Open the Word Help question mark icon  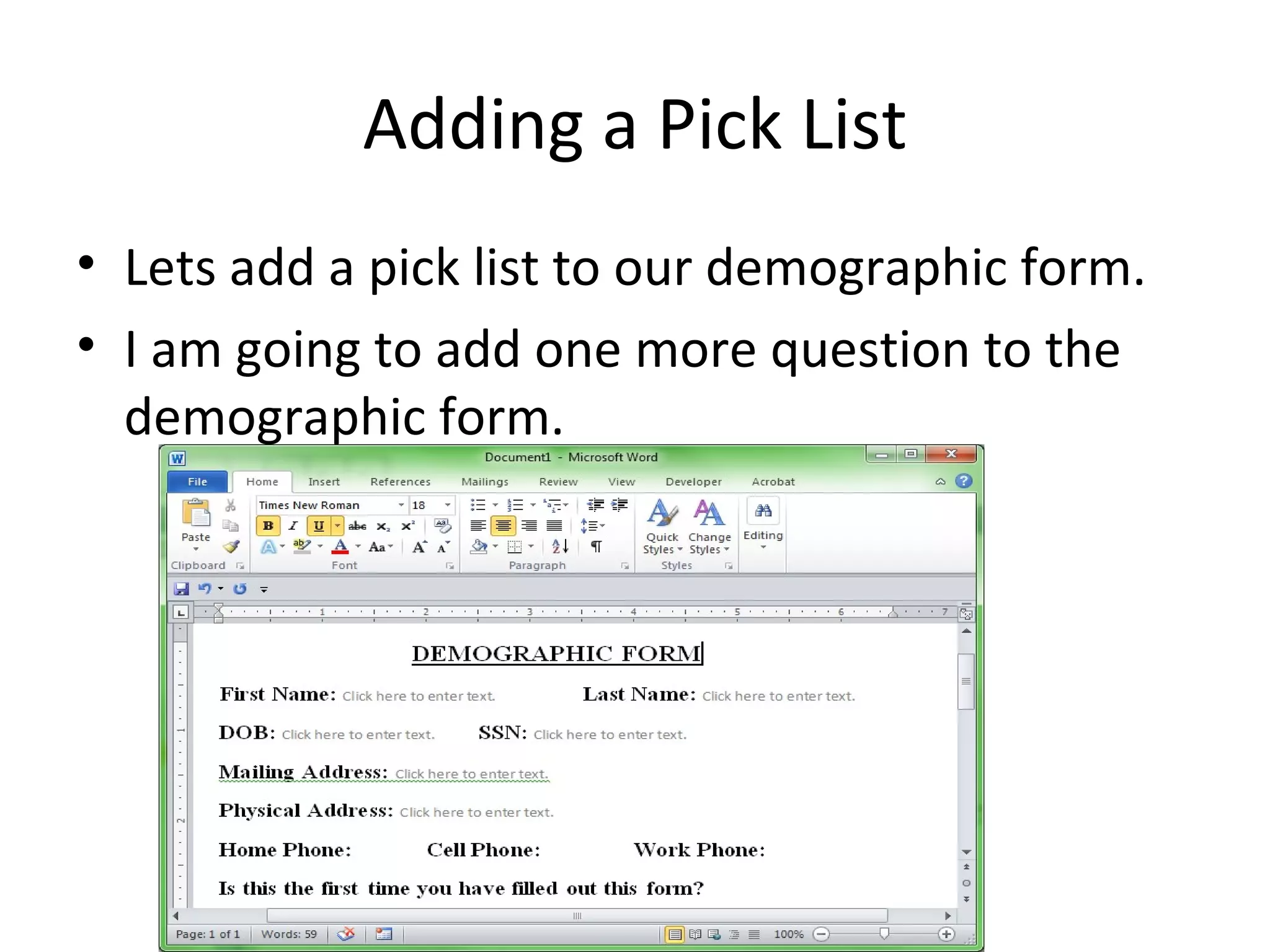click(x=963, y=482)
